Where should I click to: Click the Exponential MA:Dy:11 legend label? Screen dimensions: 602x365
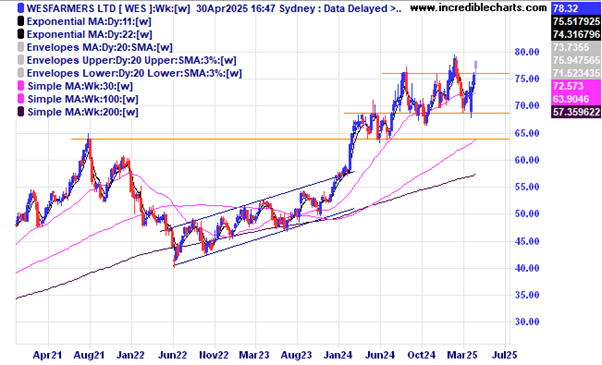point(89,21)
